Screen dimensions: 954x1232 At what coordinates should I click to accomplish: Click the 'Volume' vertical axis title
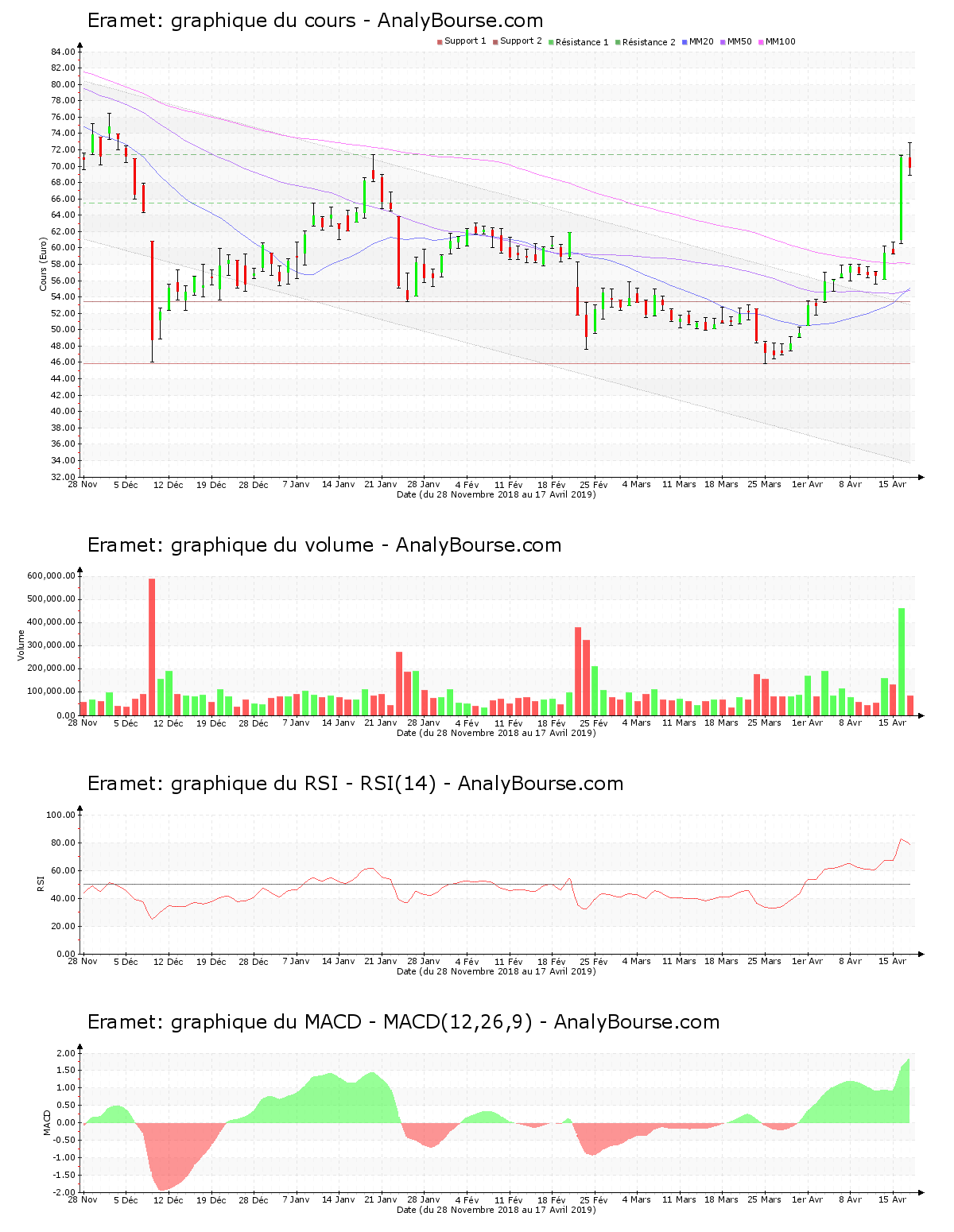(x=21, y=645)
